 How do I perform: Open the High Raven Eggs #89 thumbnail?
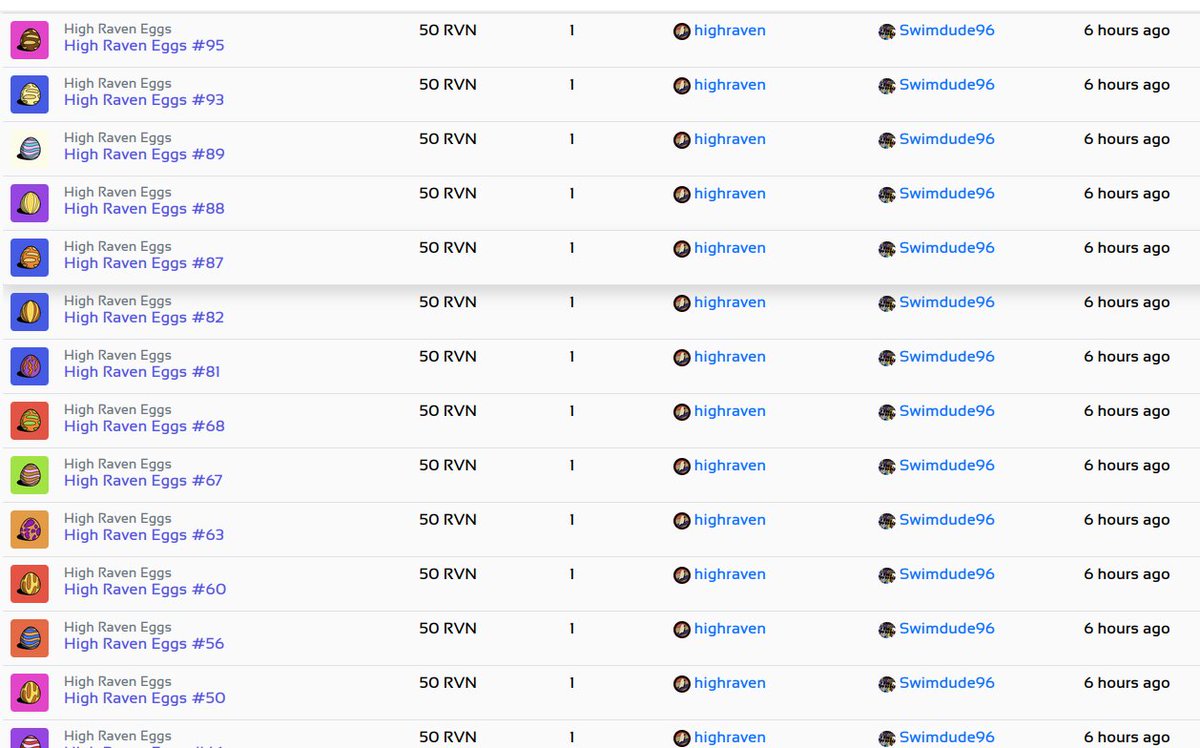(x=30, y=148)
